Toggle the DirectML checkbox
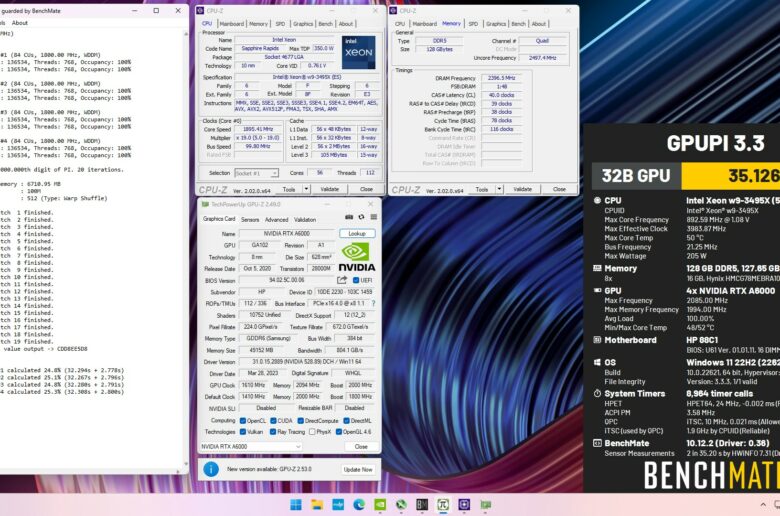Viewport: 780px width, 516px height. [x=346, y=421]
